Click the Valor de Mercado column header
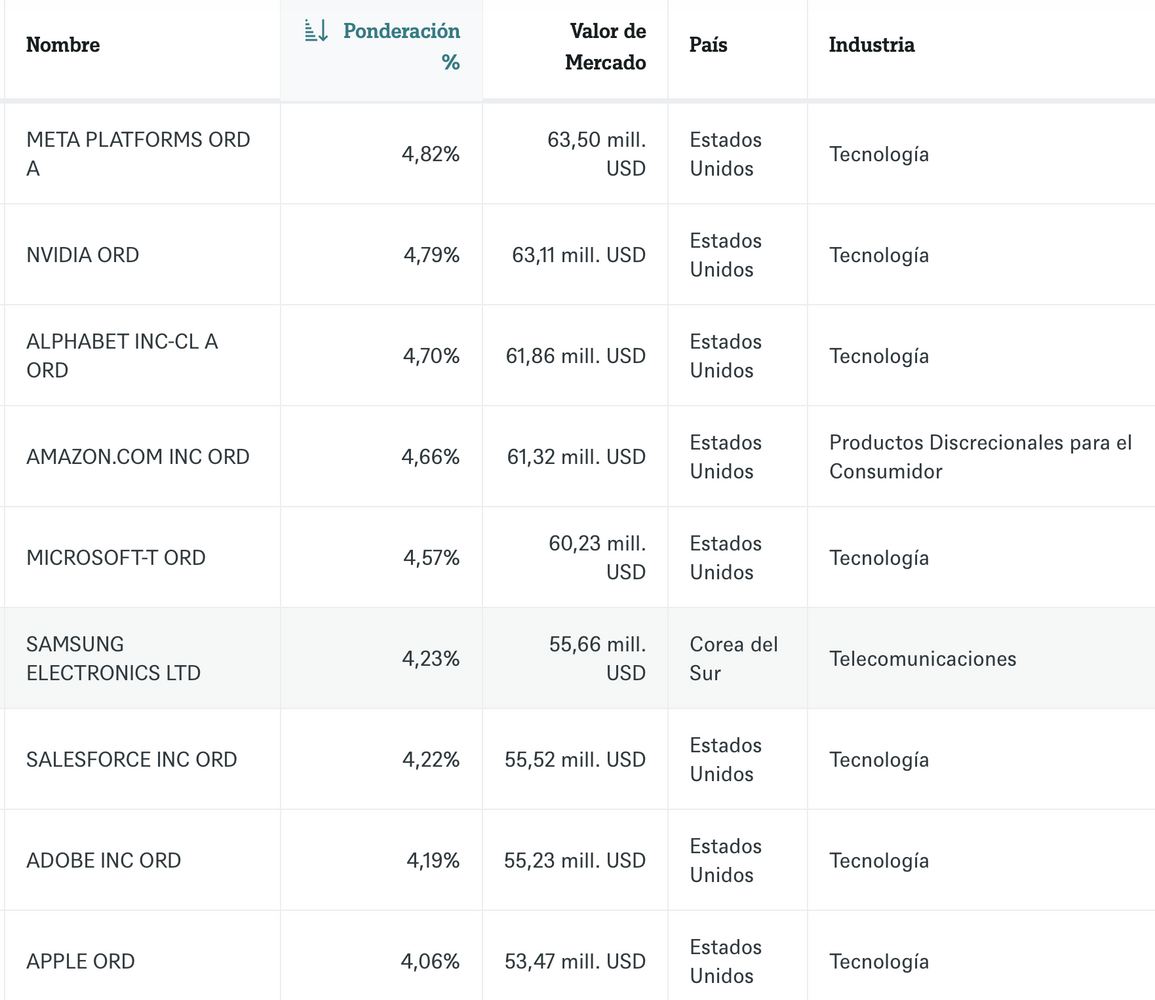 click(606, 46)
